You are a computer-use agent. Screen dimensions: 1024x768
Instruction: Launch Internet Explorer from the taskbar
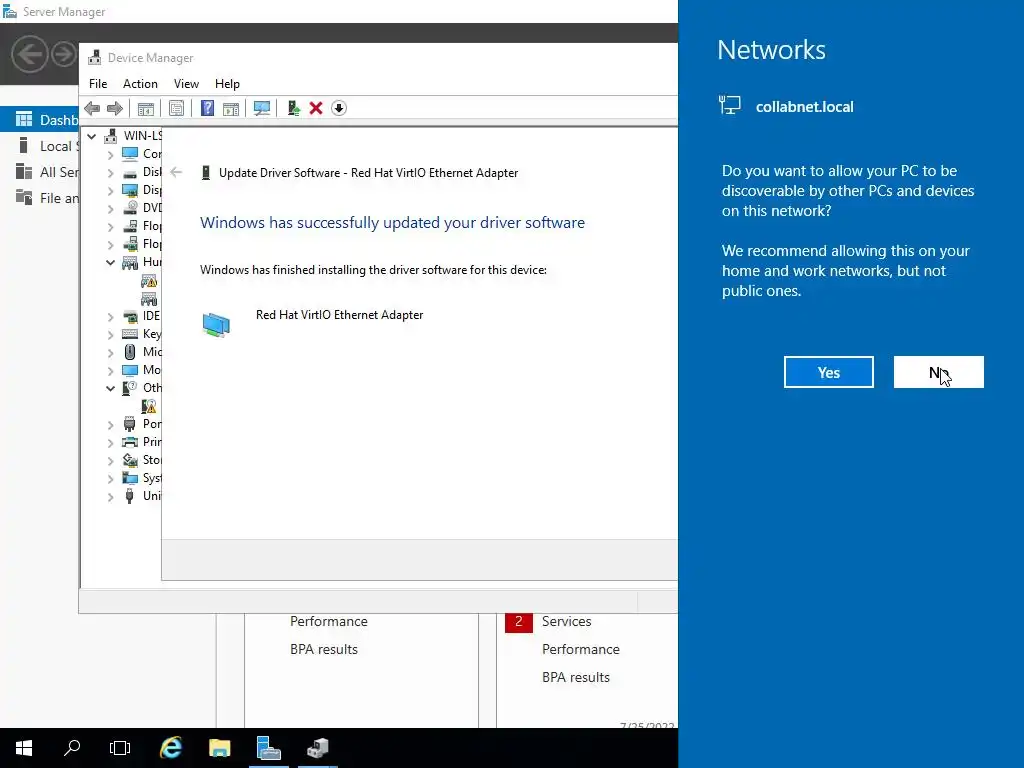(170, 748)
